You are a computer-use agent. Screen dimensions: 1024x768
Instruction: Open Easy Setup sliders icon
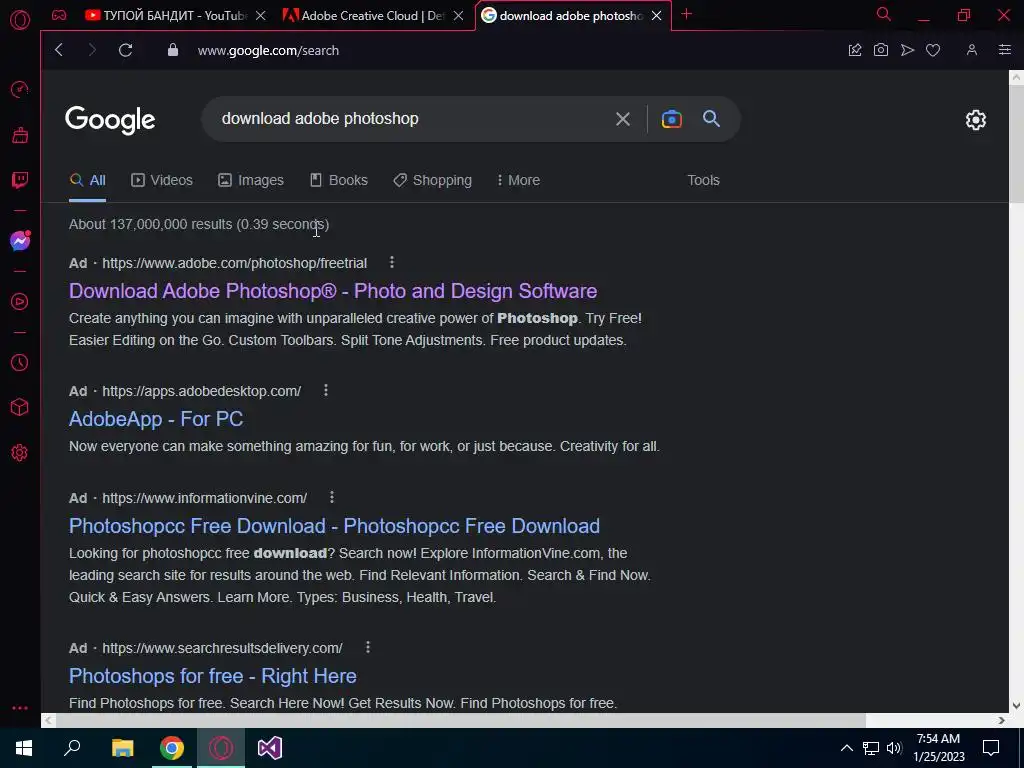[1005, 50]
